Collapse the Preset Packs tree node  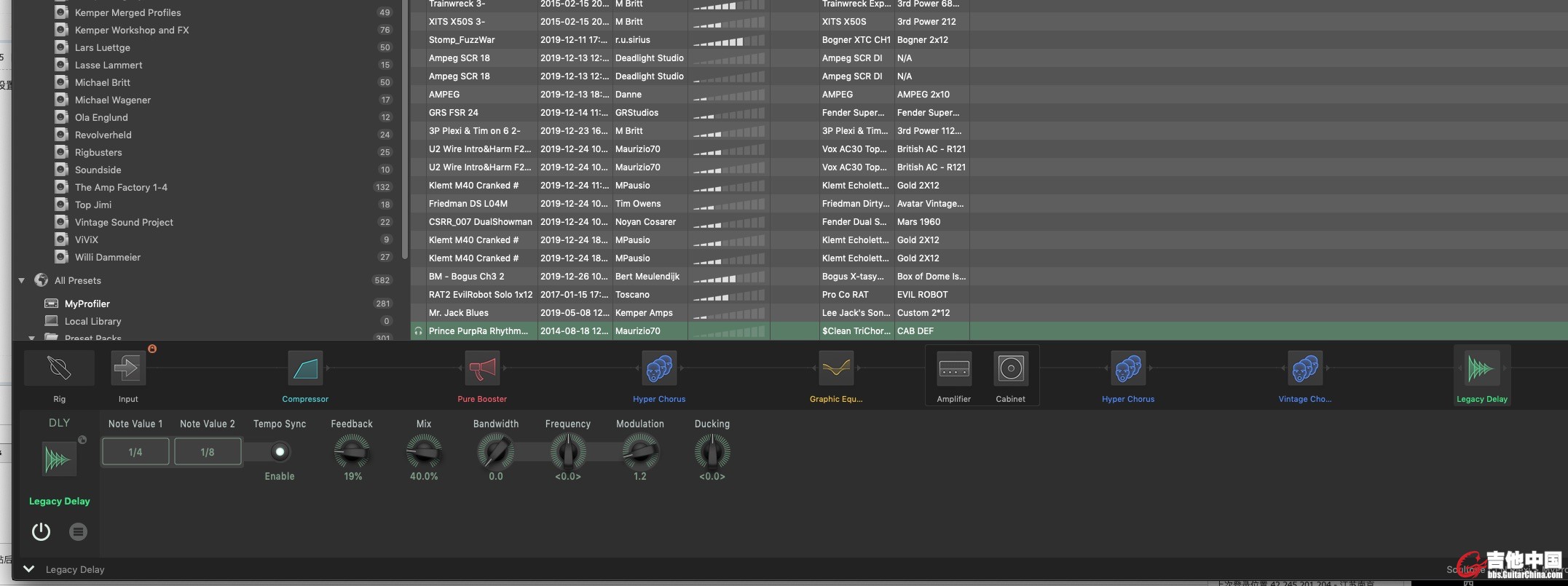[x=31, y=338]
